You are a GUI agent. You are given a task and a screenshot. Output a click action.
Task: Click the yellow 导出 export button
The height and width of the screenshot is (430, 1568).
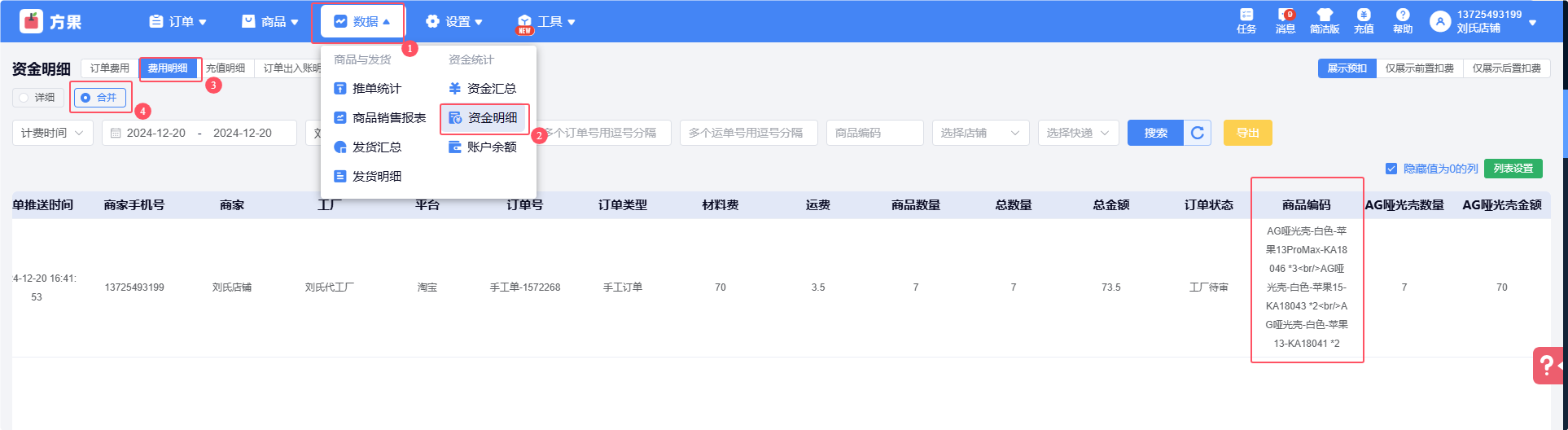click(x=1247, y=133)
